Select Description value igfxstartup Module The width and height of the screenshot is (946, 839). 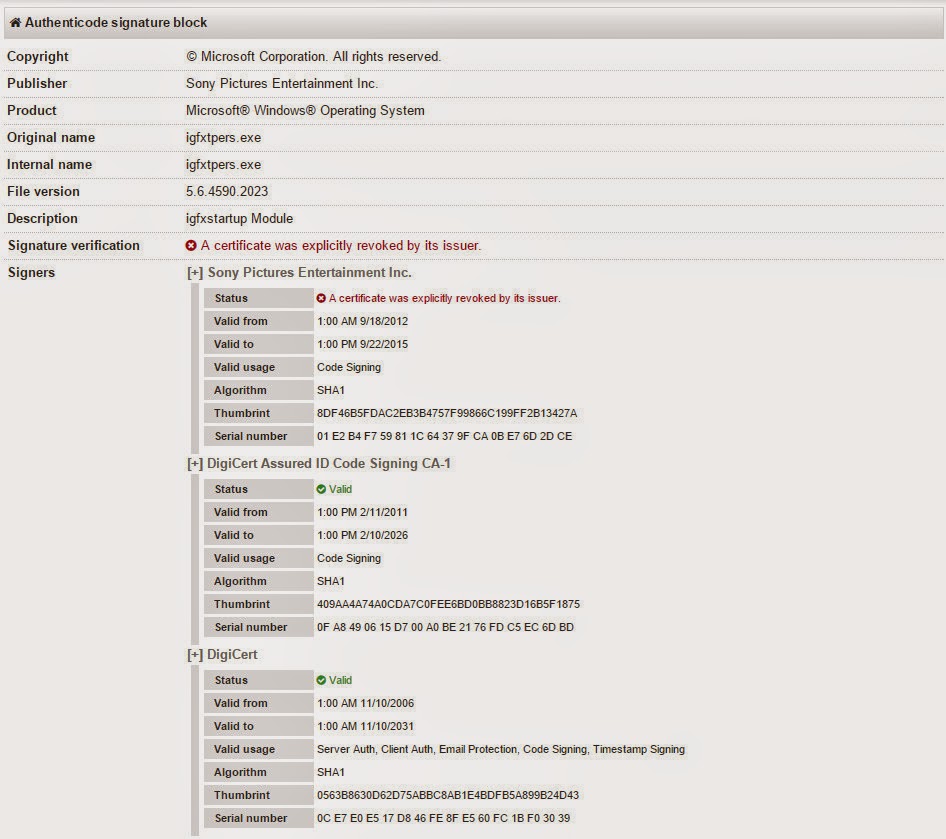(x=240, y=218)
